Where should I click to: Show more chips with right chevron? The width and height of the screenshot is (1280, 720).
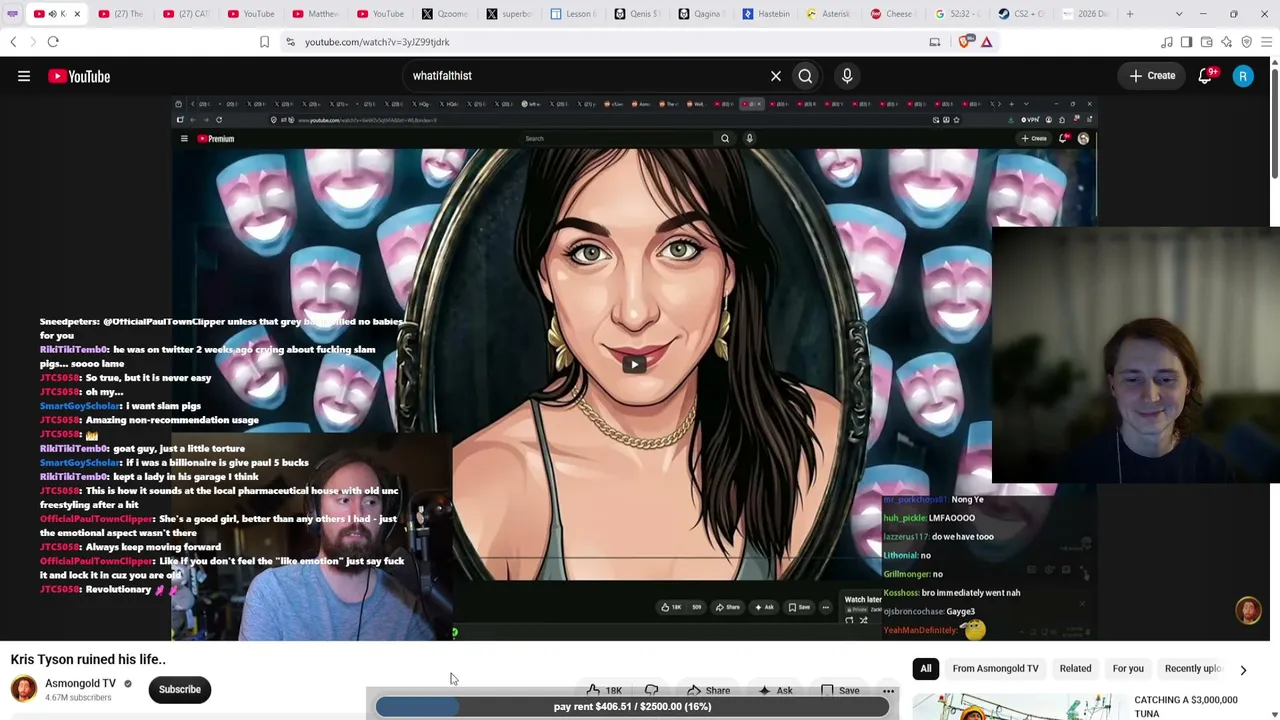click(x=1243, y=669)
